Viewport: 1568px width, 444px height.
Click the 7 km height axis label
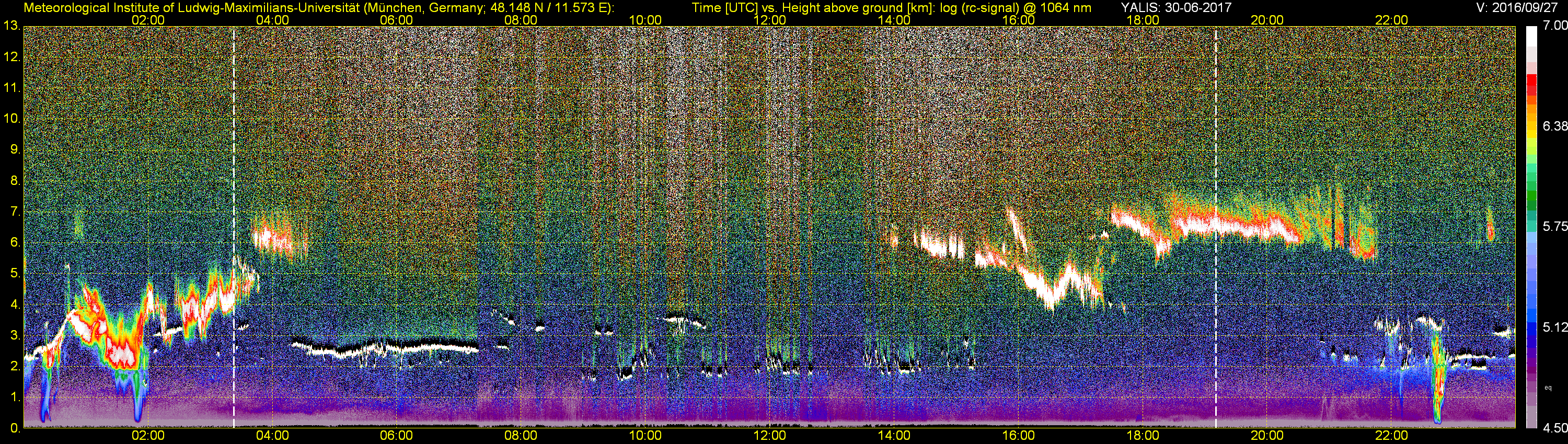tap(15, 212)
